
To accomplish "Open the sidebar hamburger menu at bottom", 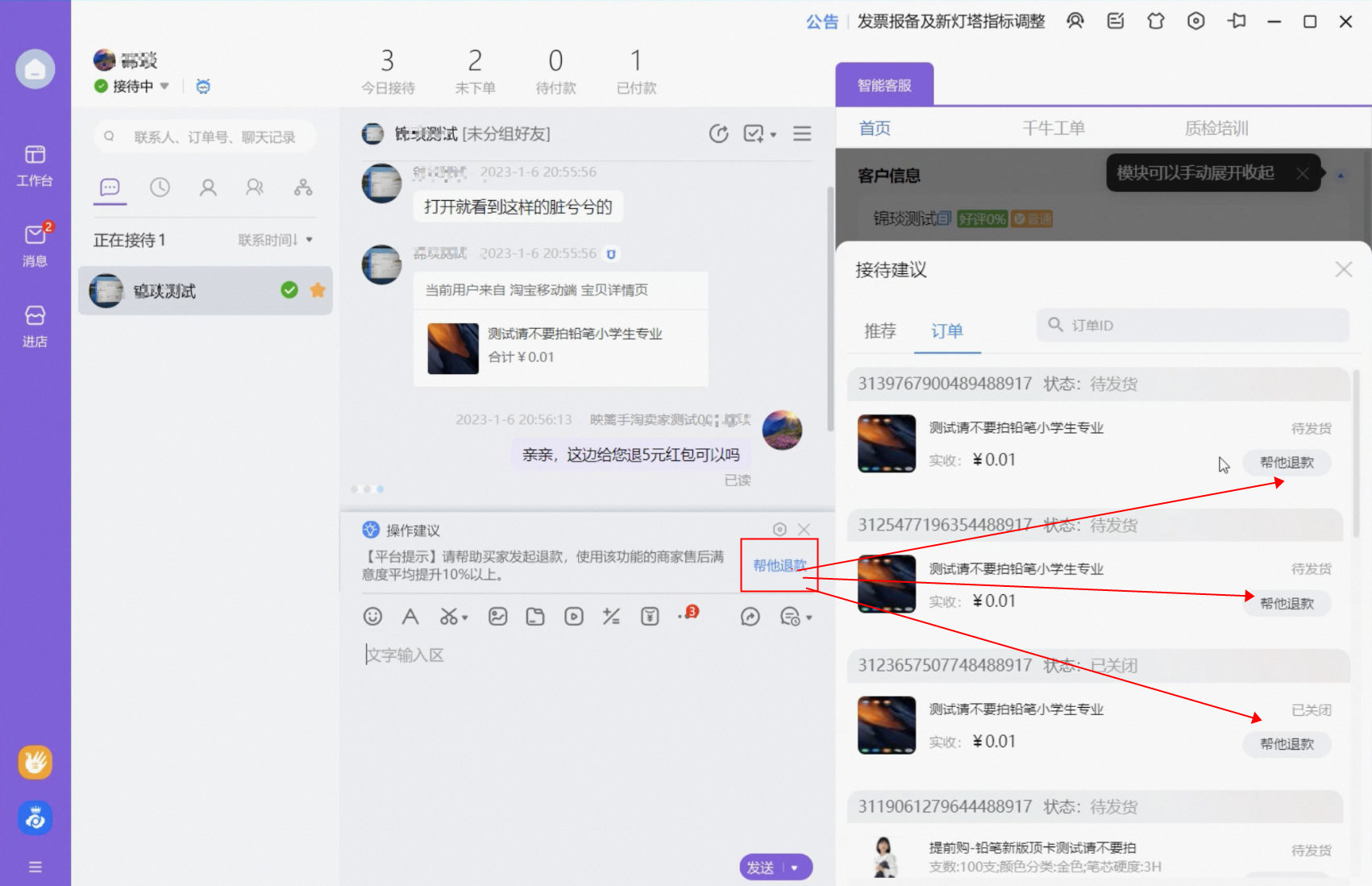I will click(x=35, y=867).
